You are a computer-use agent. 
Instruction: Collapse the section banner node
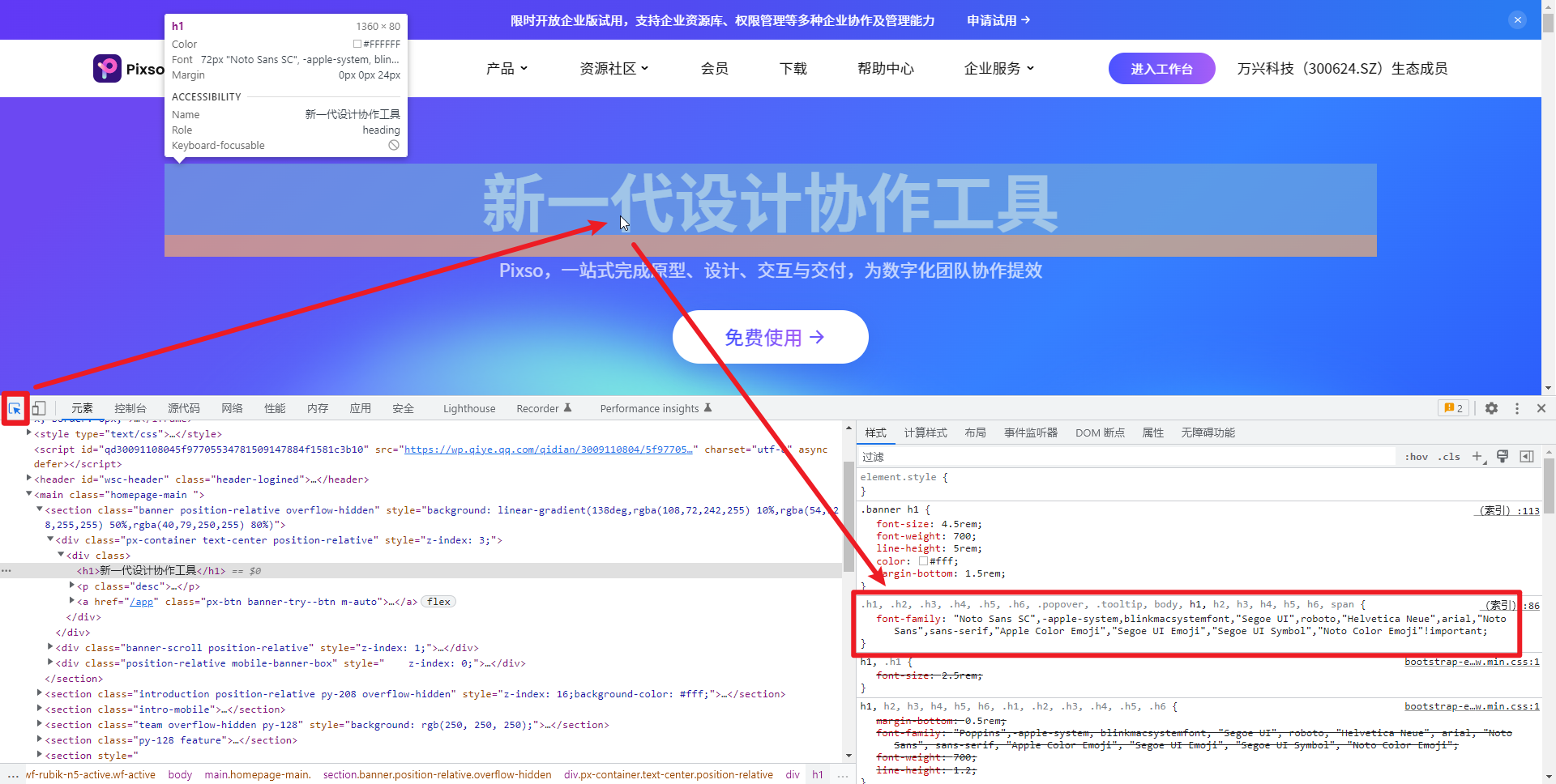point(40,509)
